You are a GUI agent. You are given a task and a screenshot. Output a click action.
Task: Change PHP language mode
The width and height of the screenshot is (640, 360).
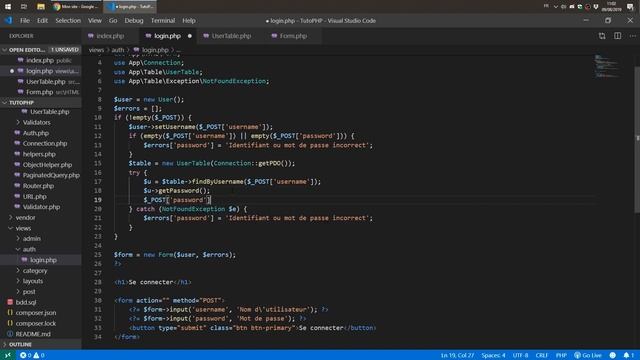pyautogui.click(x=561, y=355)
